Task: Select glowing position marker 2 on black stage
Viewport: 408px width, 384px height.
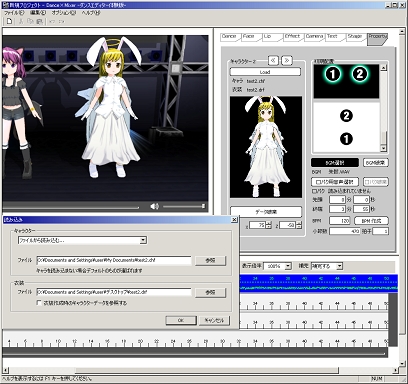Action: point(359,74)
